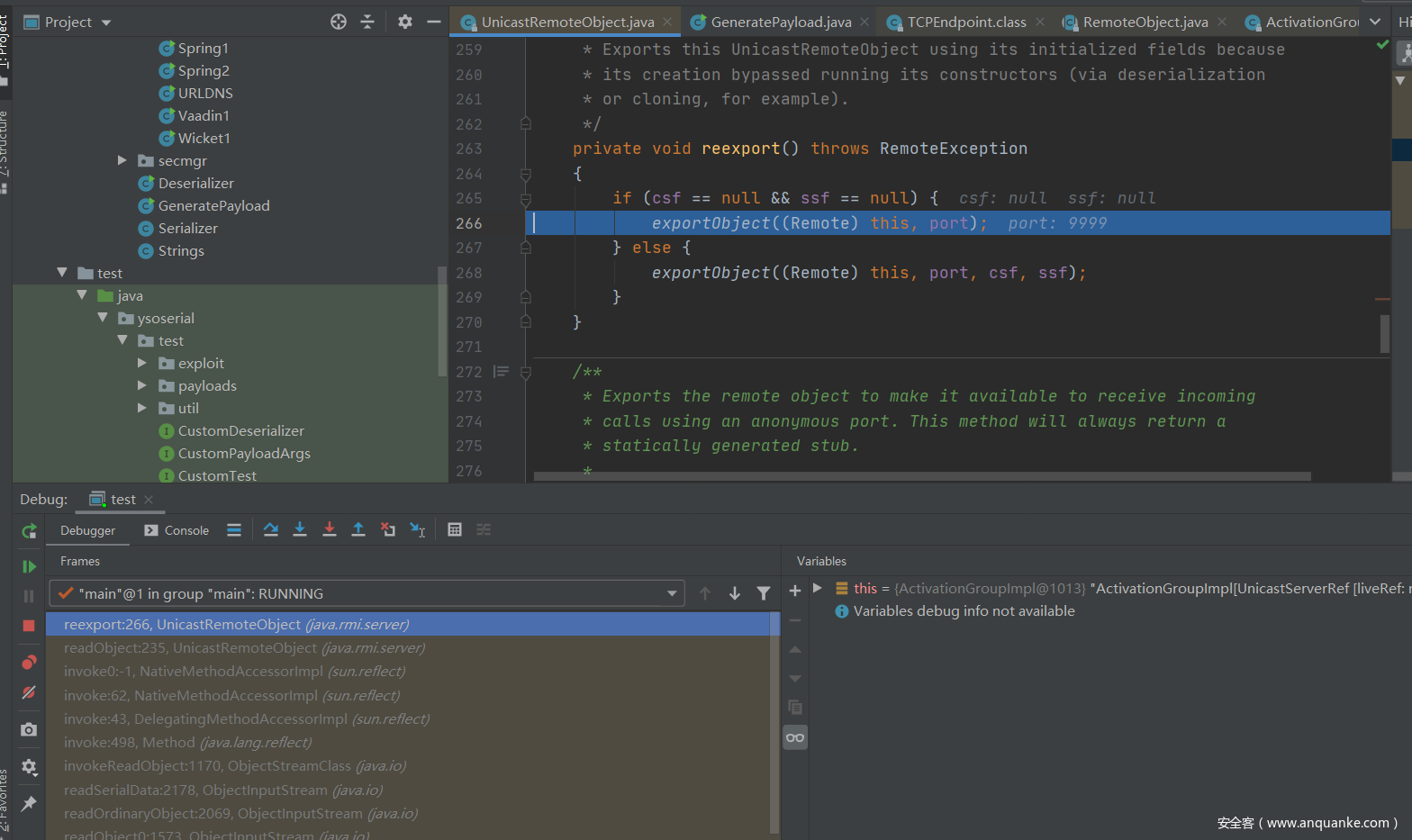Rerun the test debug session
Viewport: 1412px width, 840px height.
coord(29,531)
